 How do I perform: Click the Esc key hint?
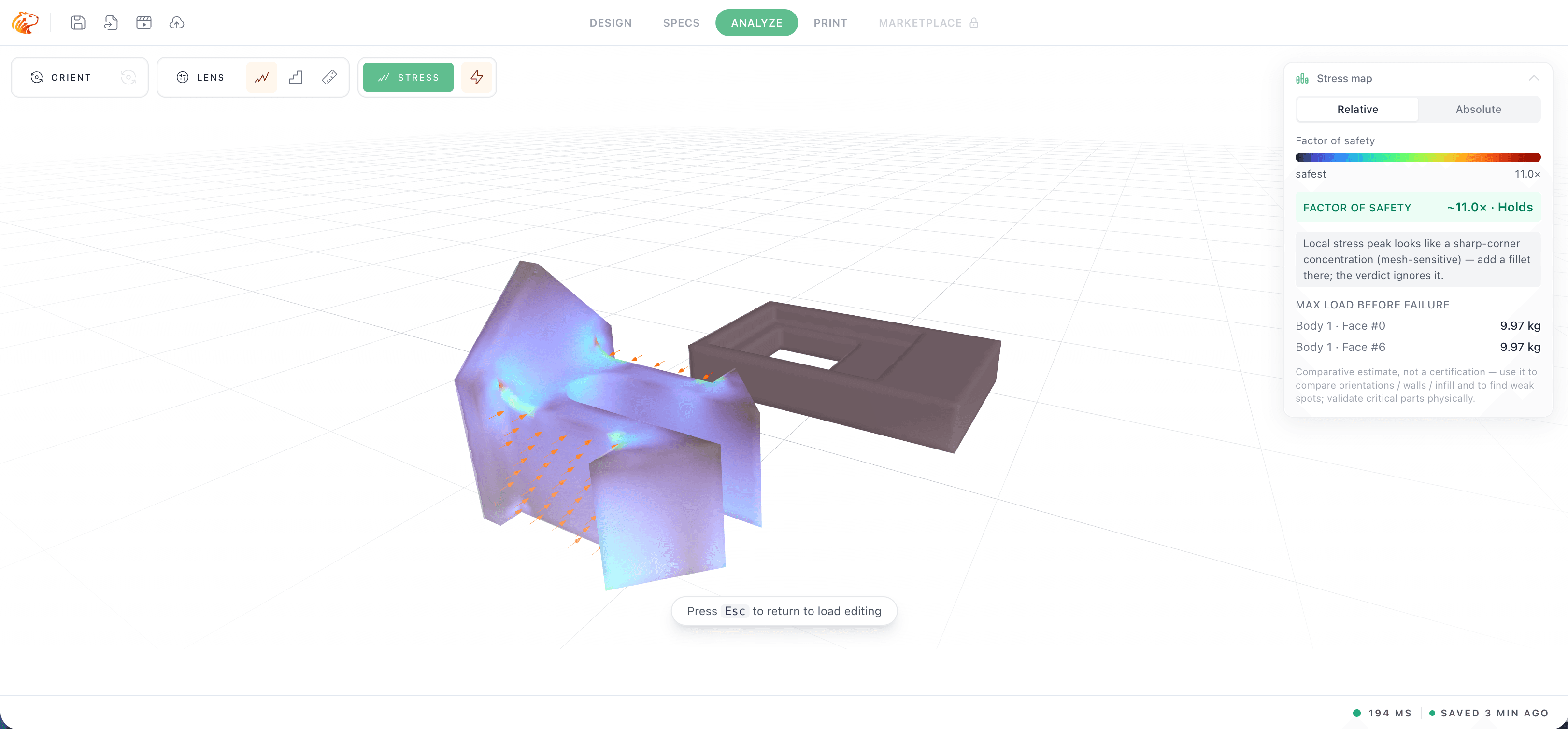click(734, 611)
